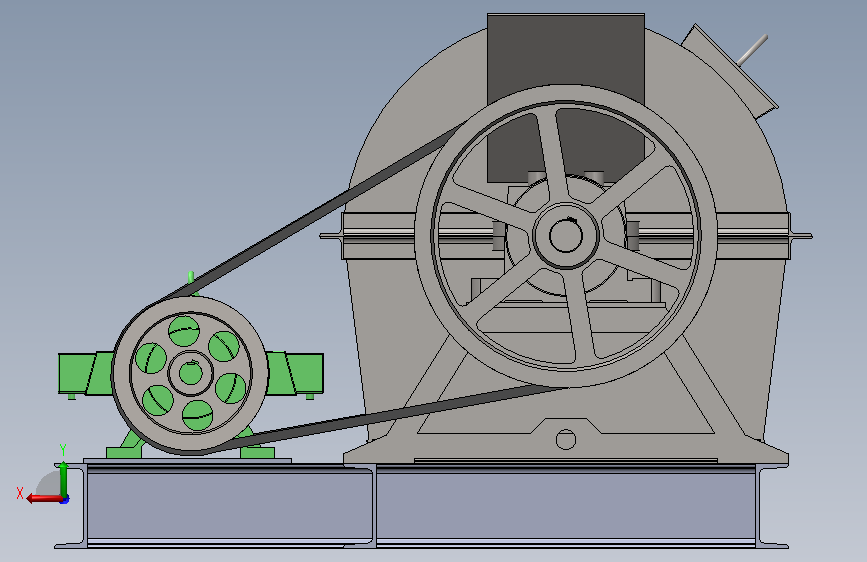Viewport: 867px width, 562px height.
Task: Click the right panel of the base frame
Action: point(565,506)
